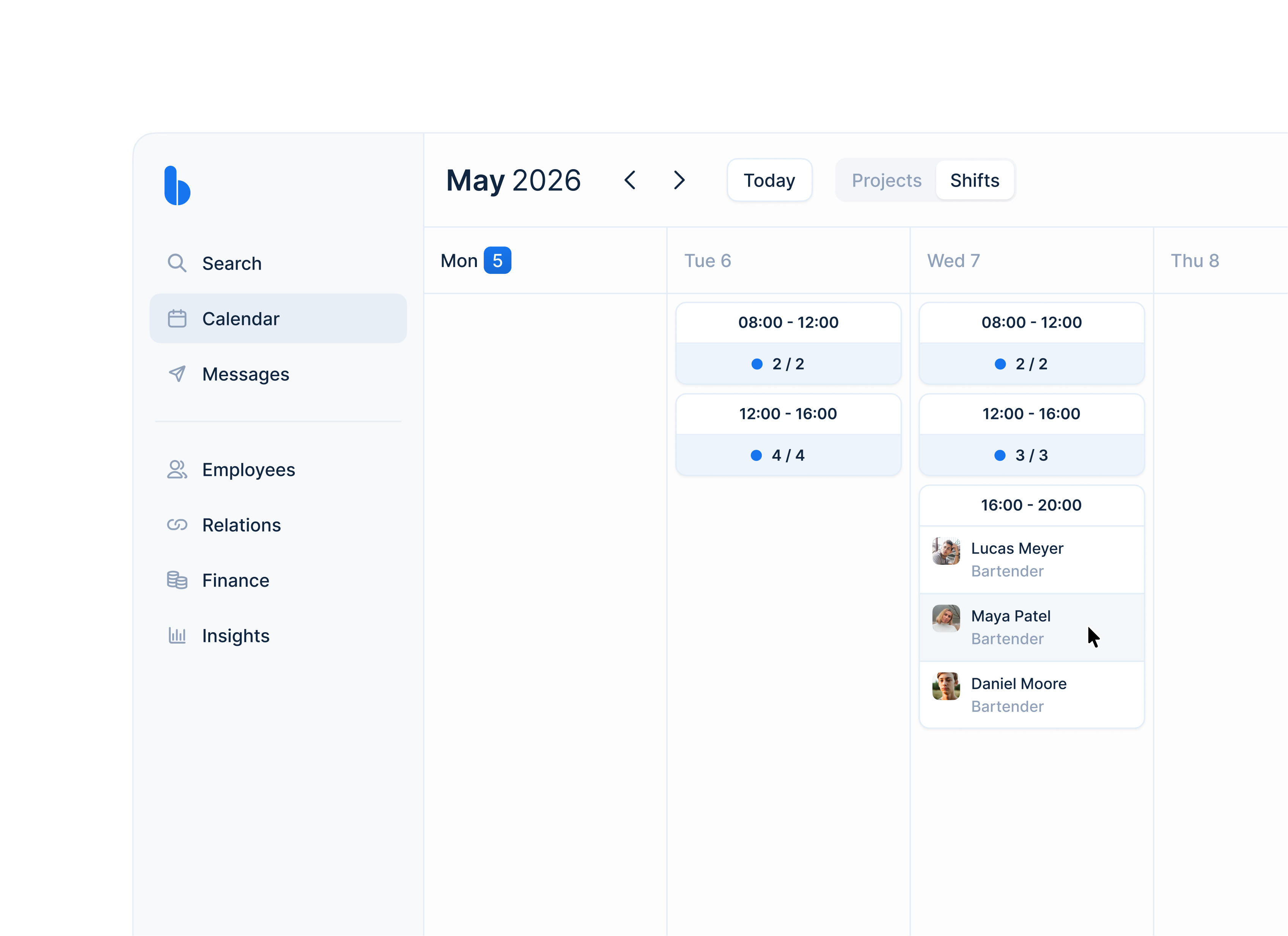1288x936 pixels.
Task: Expand Tuesday 08:00 - 12:00 shift
Action: (788, 322)
